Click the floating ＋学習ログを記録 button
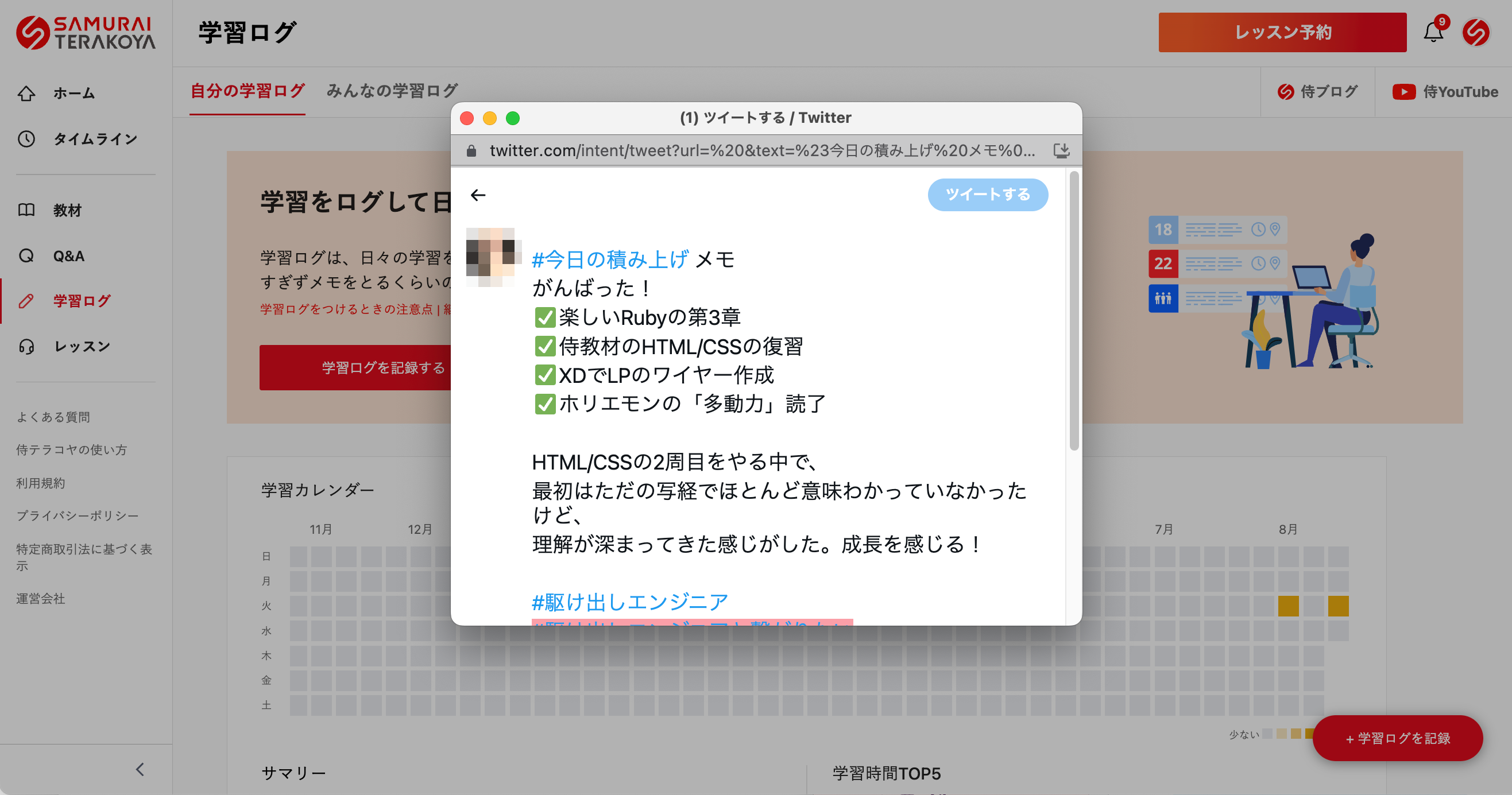Viewport: 1512px width, 795px height. coord(1397,738)
